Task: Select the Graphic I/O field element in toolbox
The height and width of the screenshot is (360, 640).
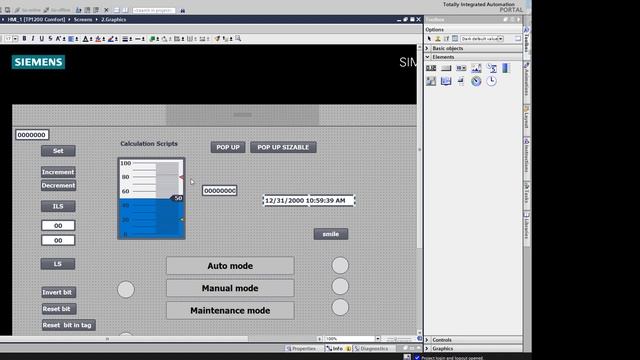Action: 476,68
